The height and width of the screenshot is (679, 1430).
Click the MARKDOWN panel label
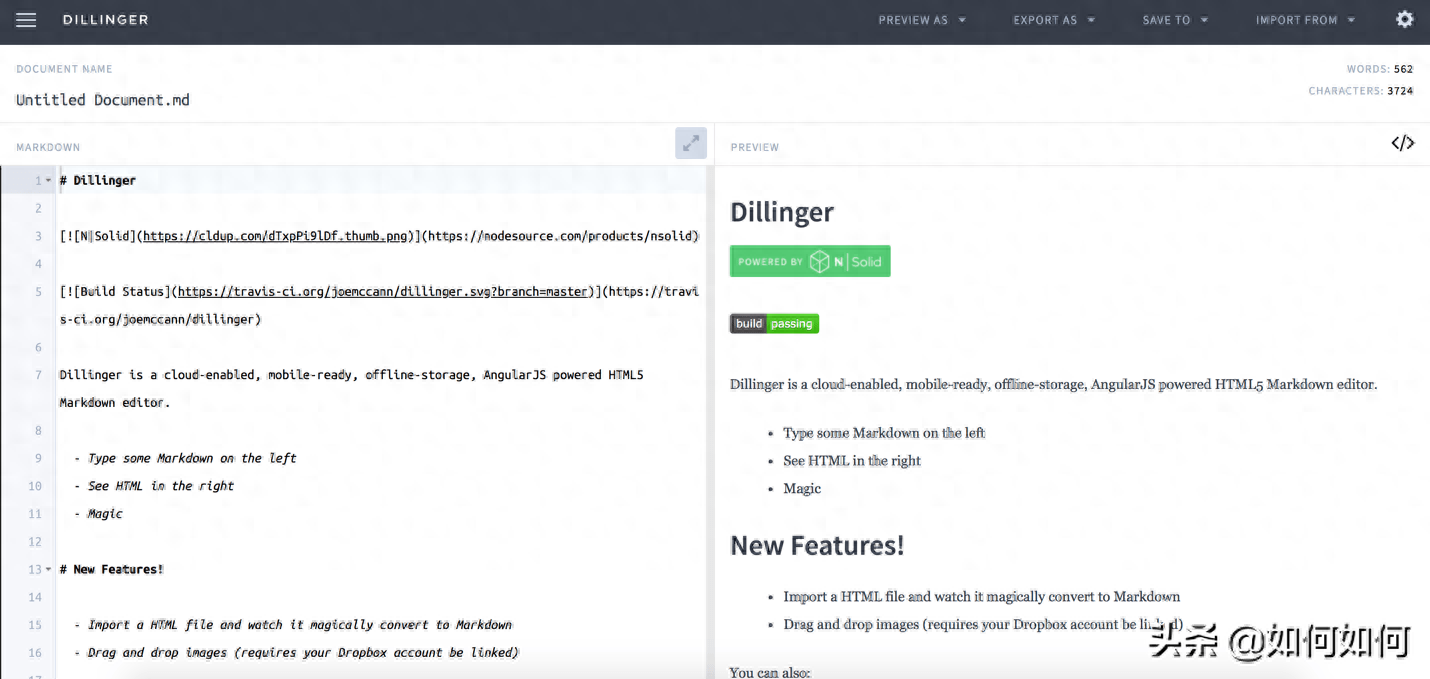[48, 147]
